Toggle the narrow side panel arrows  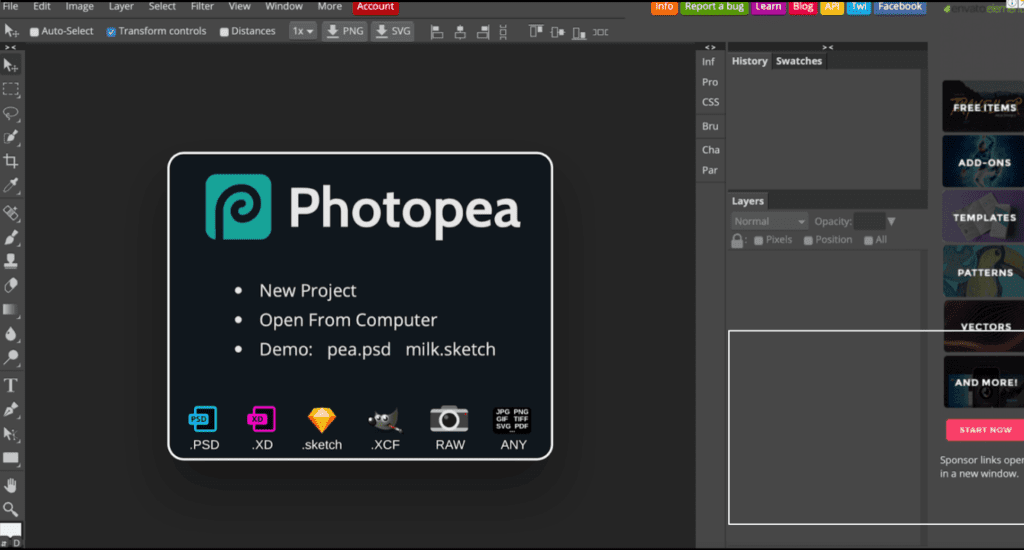pos(710,47)
